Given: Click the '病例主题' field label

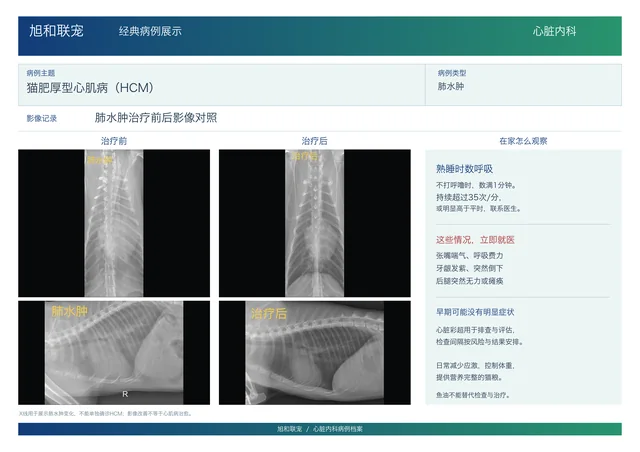Looking at the screenshot, I should 41,73.
